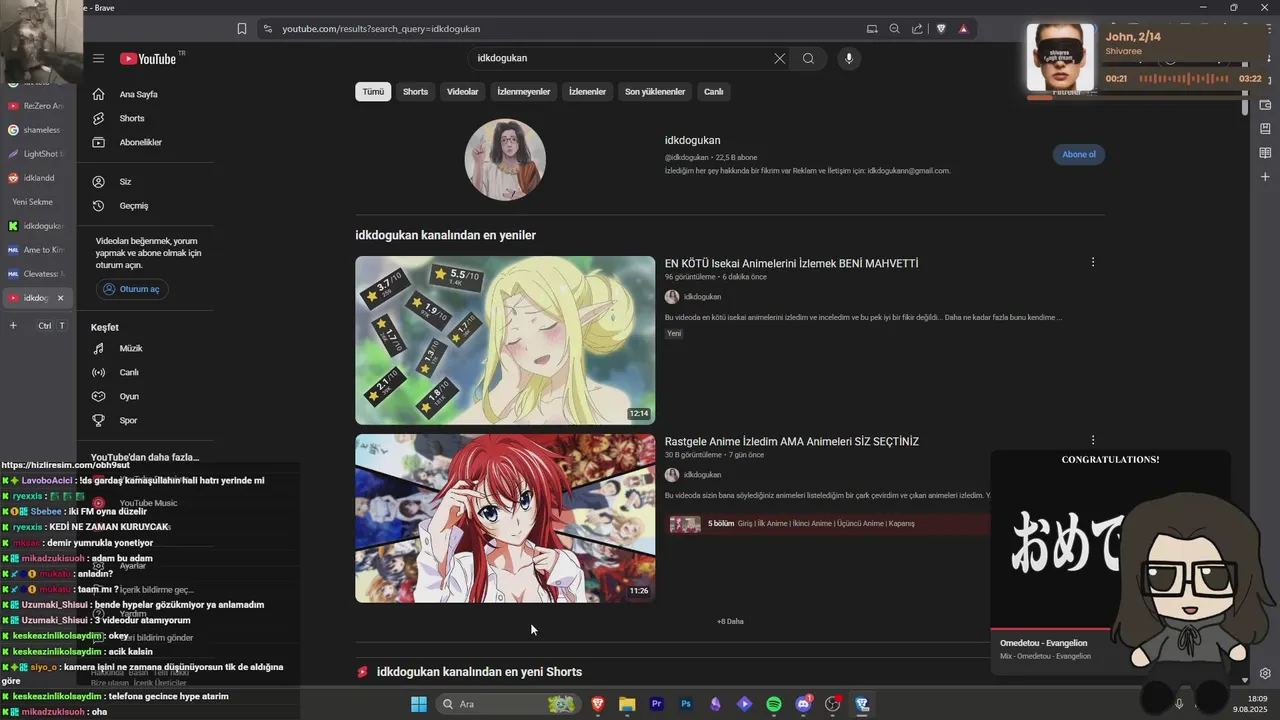1280x720 pixels.
Task: Click the Brave address bar URL
Action: [381, 29]
